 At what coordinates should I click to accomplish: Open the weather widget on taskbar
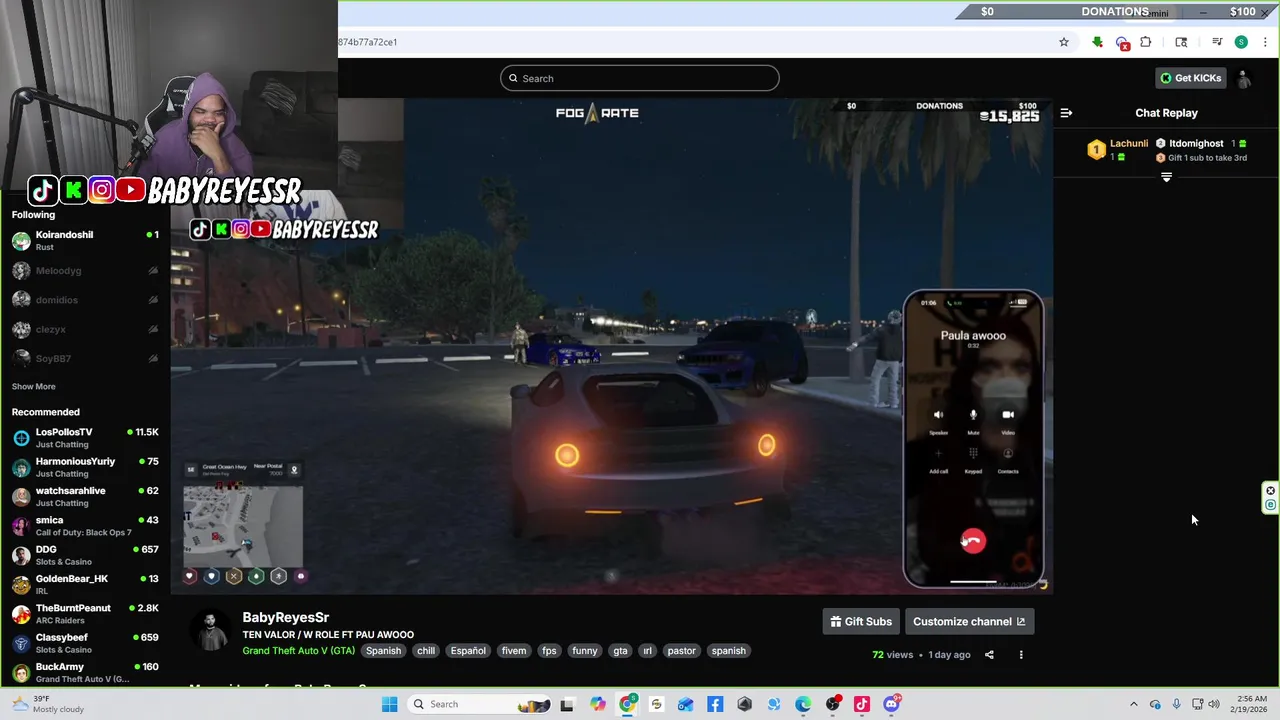click(48, 704)
